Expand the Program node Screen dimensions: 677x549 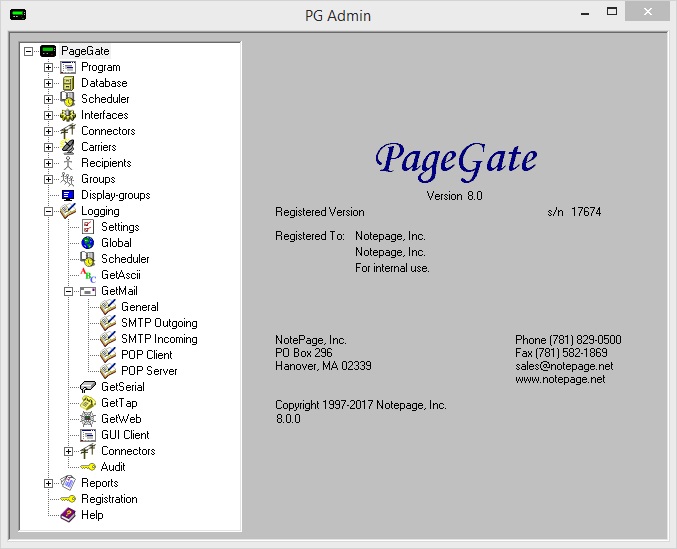(x=48, y=67)
